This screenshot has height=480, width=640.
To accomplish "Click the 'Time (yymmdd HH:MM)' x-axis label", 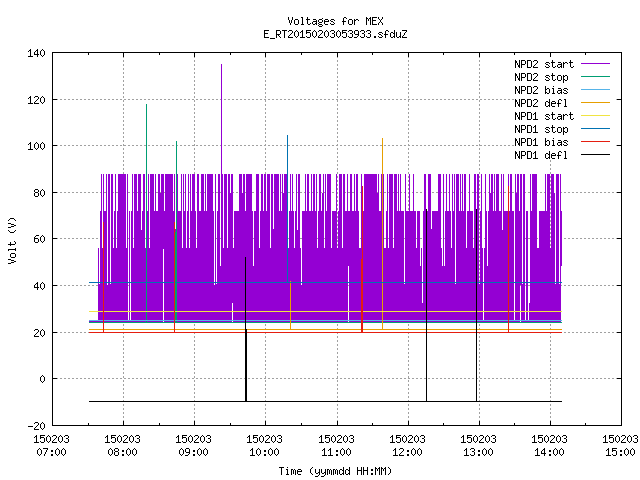I will (x=335, y=471).
